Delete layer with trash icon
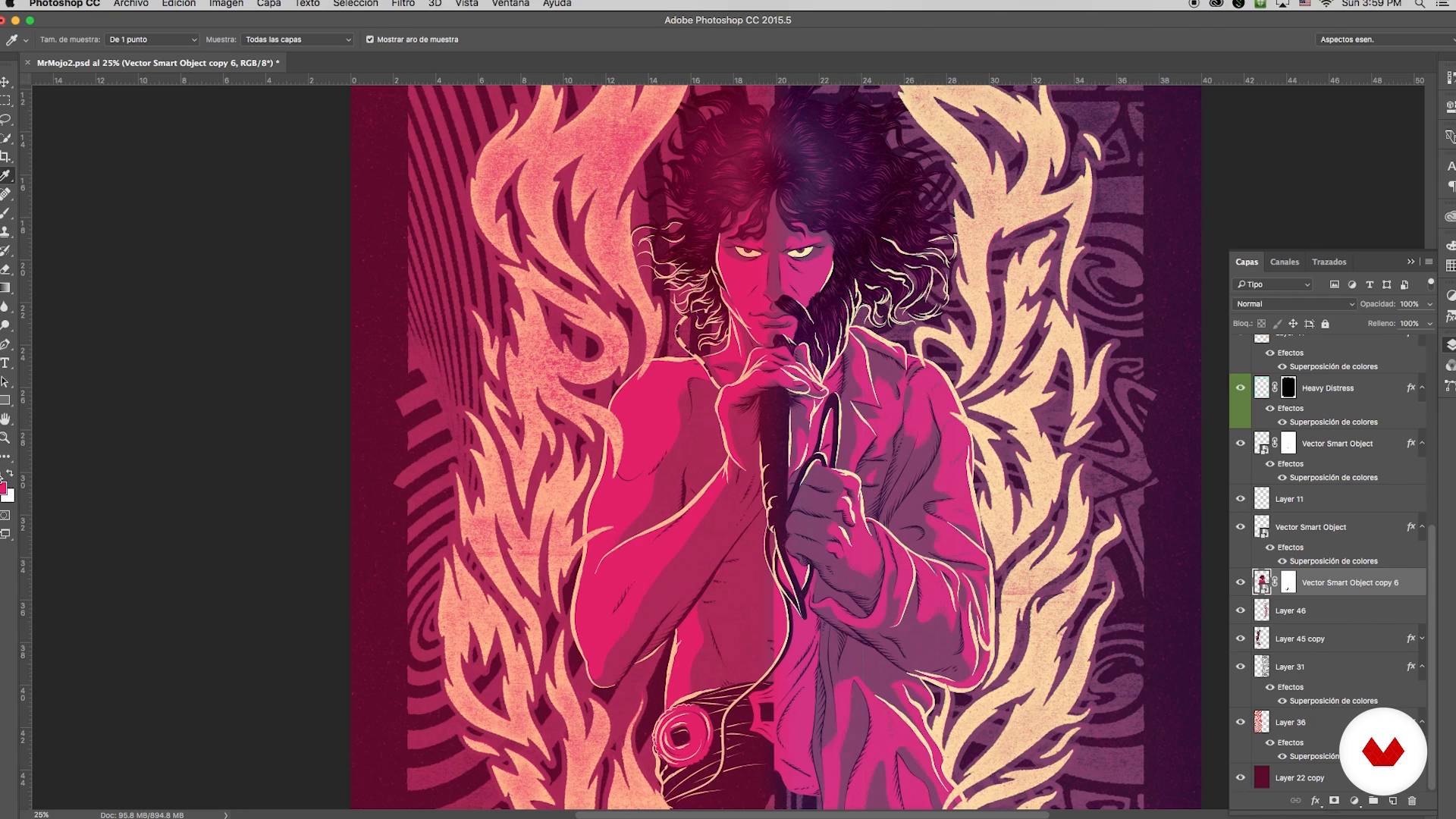1456x819 pixels. [1412, 801]
